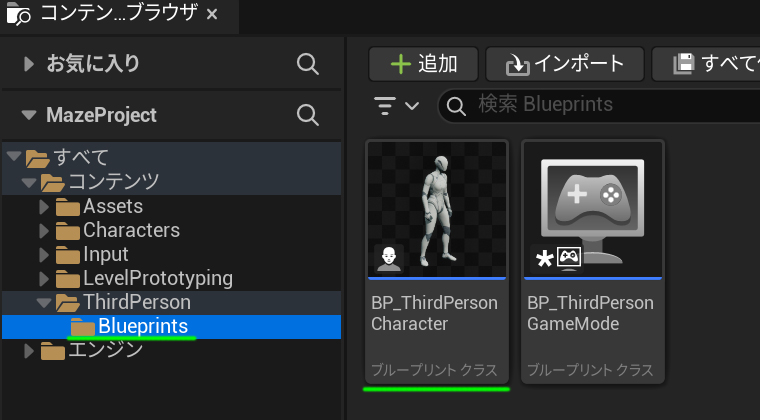Collapse the コンテンツ folder arrow
Viewport: 760px width, 420px height.
(29, 182)
